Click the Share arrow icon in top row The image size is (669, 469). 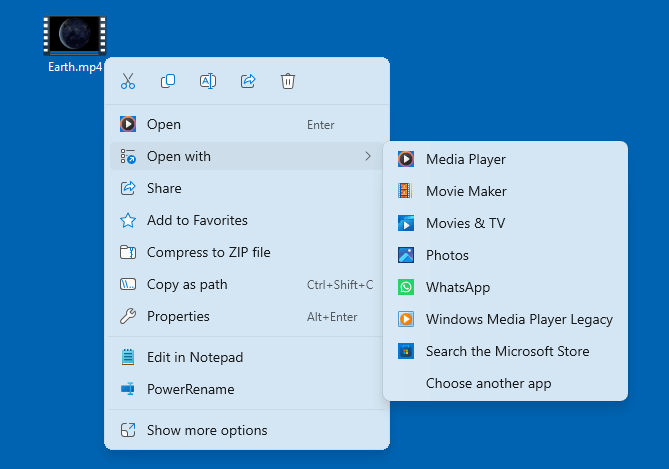tap(248, 81)
